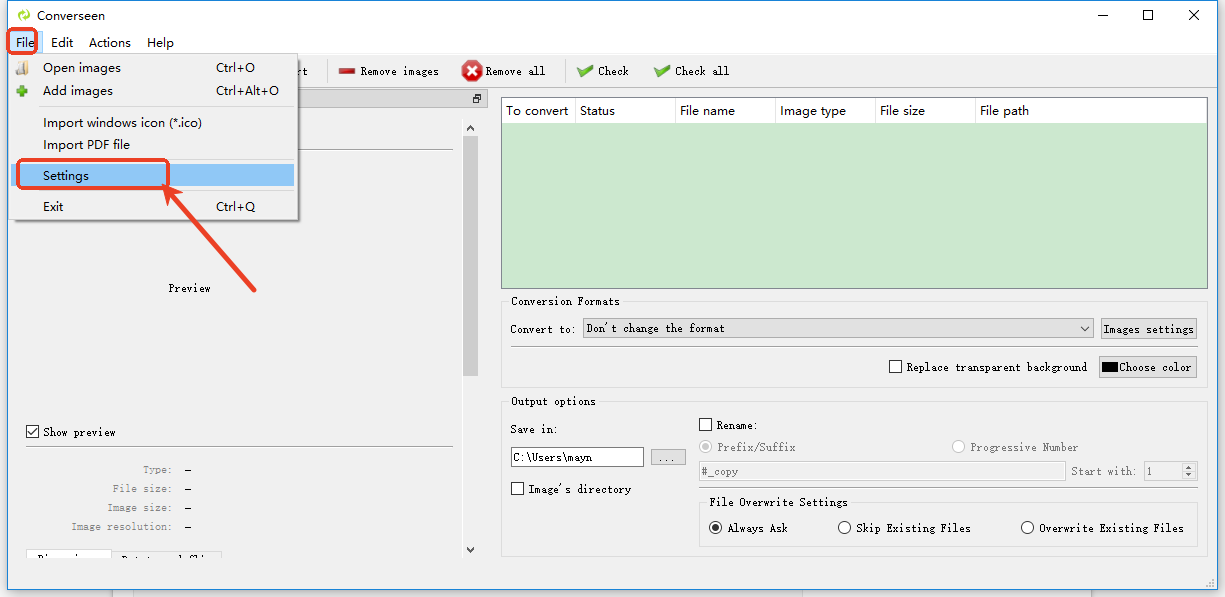1225x597 pixels.
Task: Click the green Check icon in toolbar
Action: (585, 71)
